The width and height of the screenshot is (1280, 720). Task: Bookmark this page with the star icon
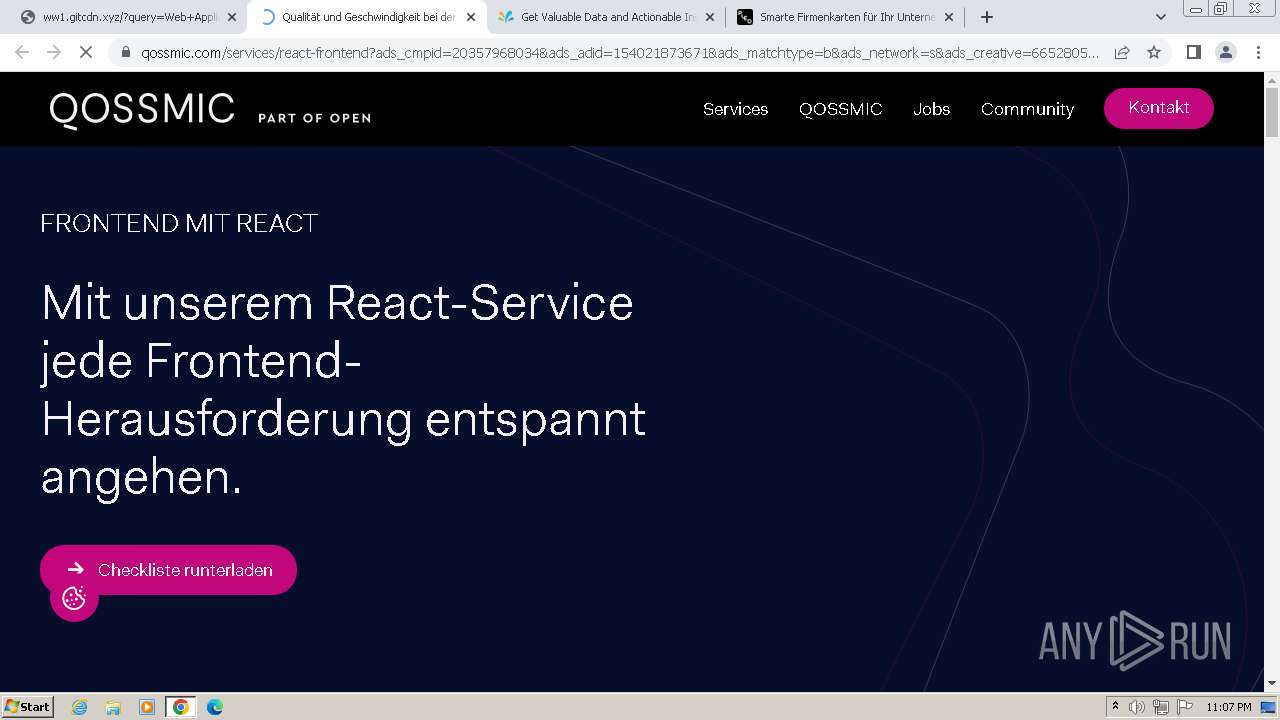coord(1154,52)
